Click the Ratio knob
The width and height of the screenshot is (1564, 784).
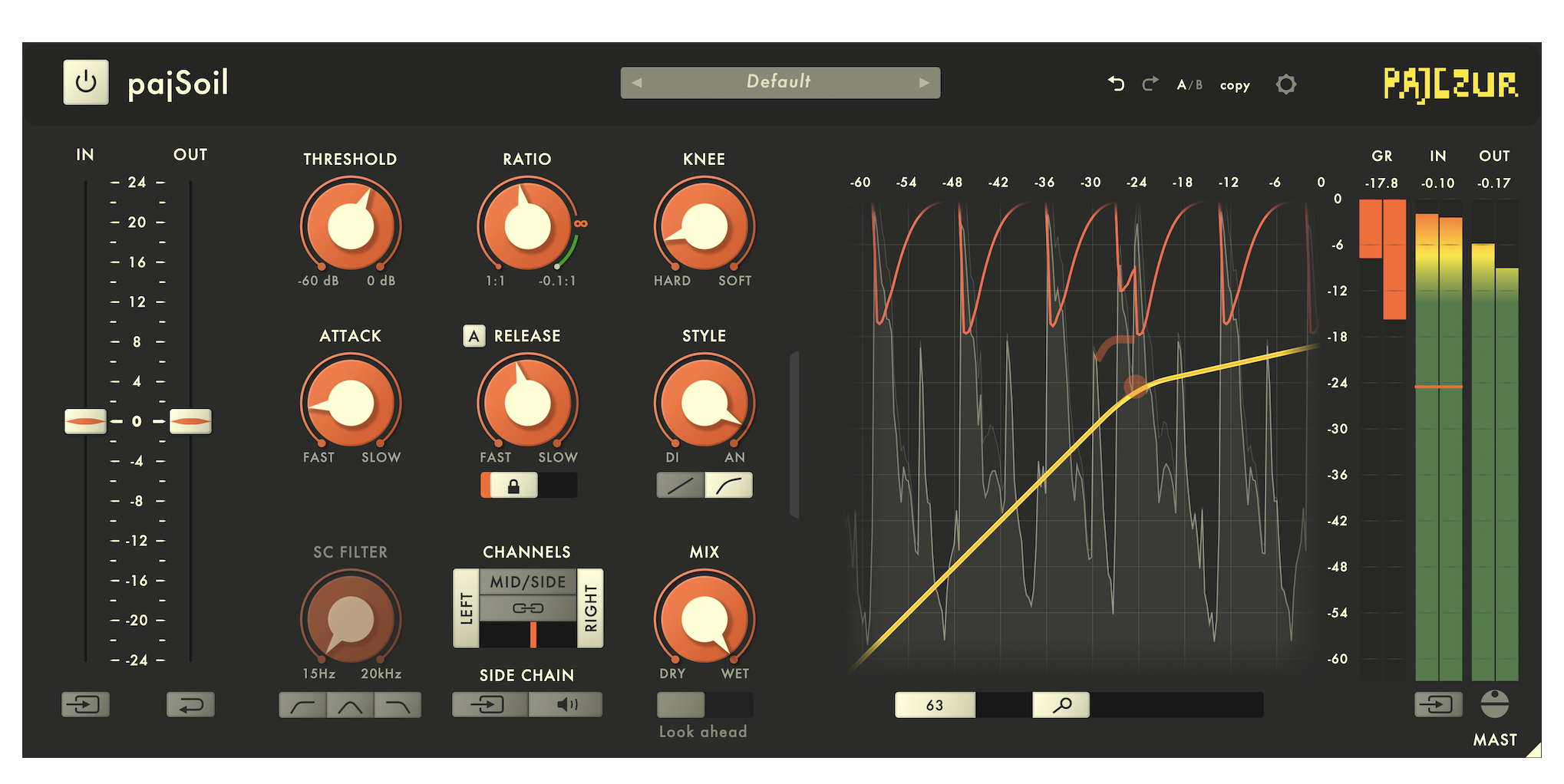pos(527,226)
